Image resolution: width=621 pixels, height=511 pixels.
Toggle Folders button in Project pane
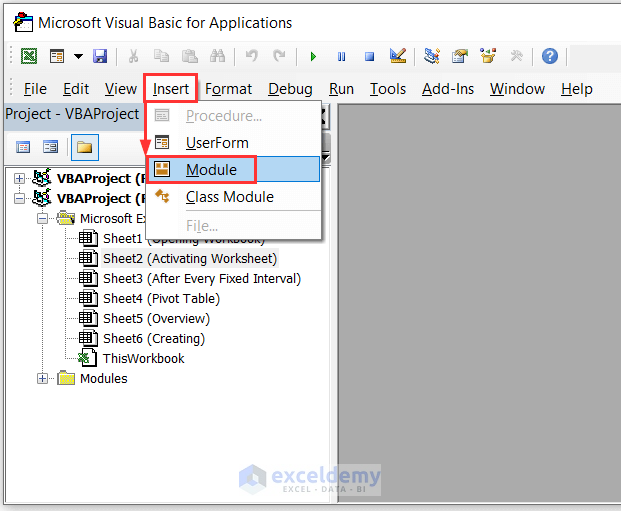pyautogui.click(x=85, y=147)
